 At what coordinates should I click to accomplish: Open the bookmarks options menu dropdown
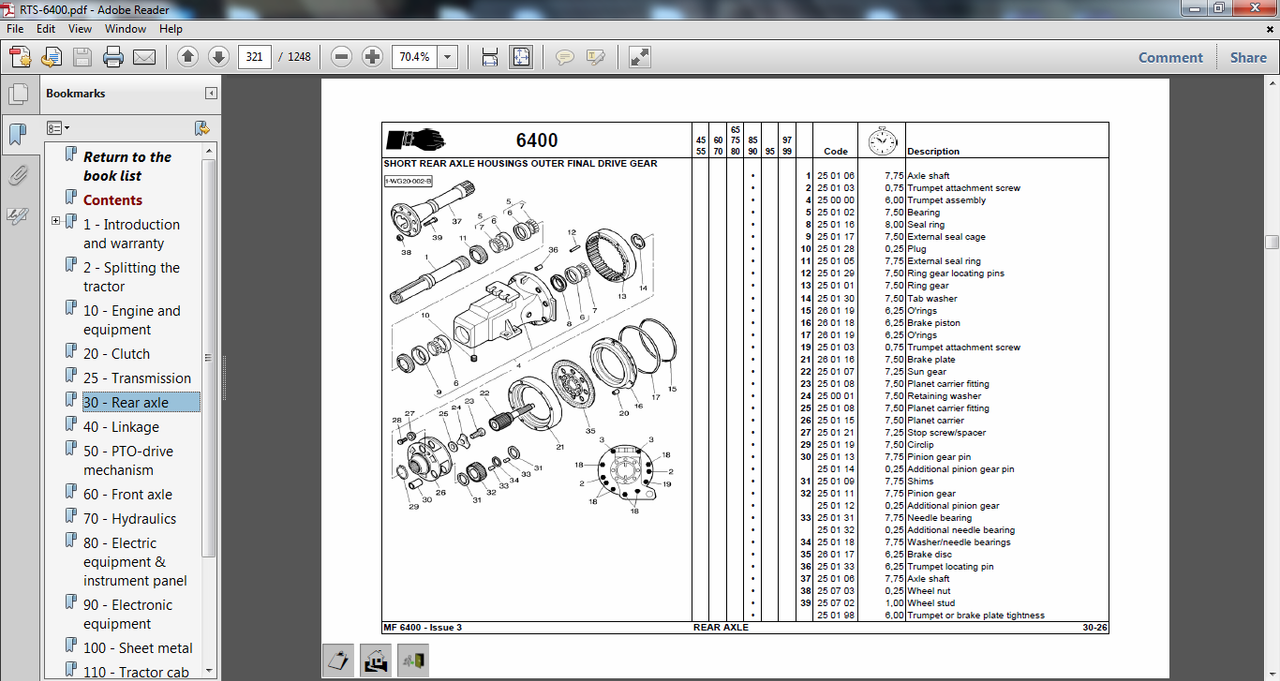tap(58, 128)
